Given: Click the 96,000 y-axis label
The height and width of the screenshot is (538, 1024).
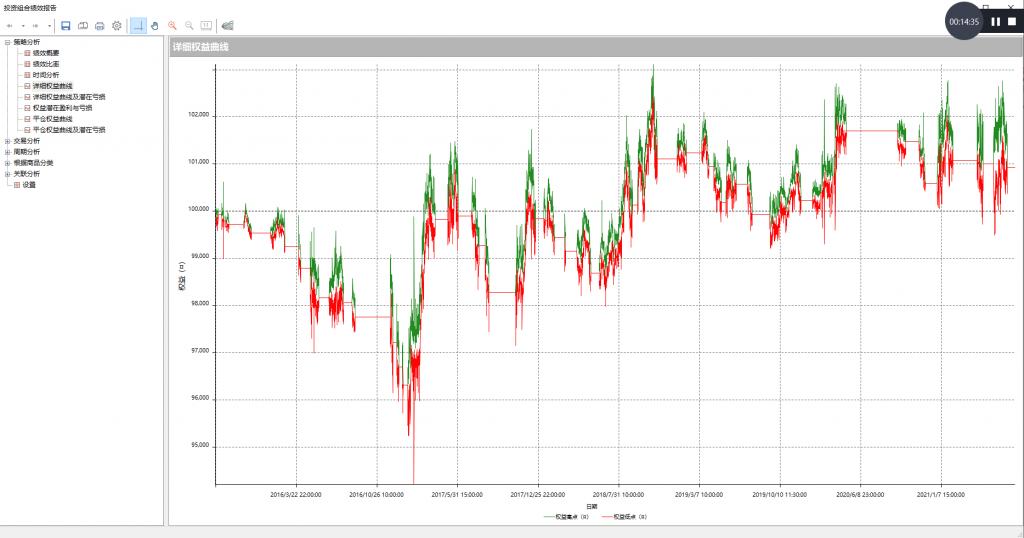Looking at the screenshot, I should click(x=200, y=398).
